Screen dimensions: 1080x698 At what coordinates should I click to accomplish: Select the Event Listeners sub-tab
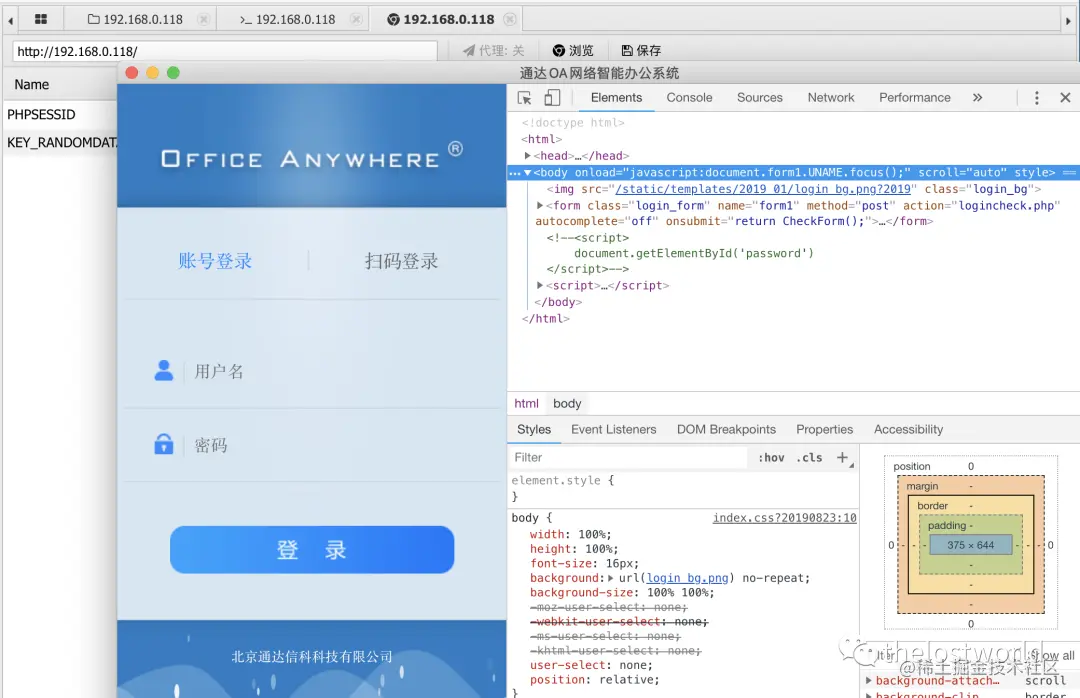(x=613, y=429)
